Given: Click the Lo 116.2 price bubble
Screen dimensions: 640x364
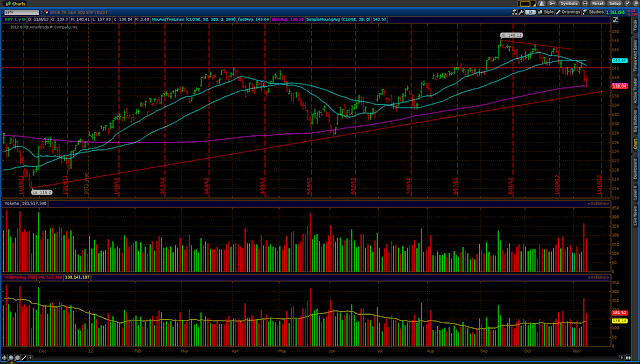Looking at the screenshot, I should pos(42,191).
